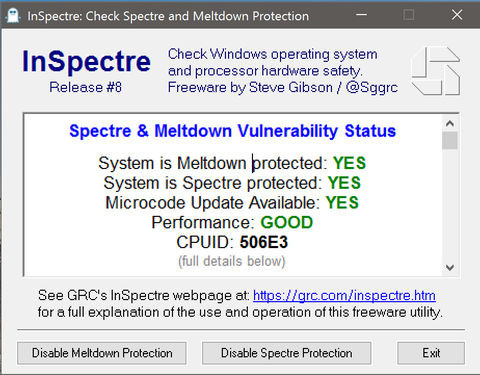Viewport: 480px width, 375px height.
Task: Click the scroll down arrow in the status panel
Action: [x=450, y=267]
